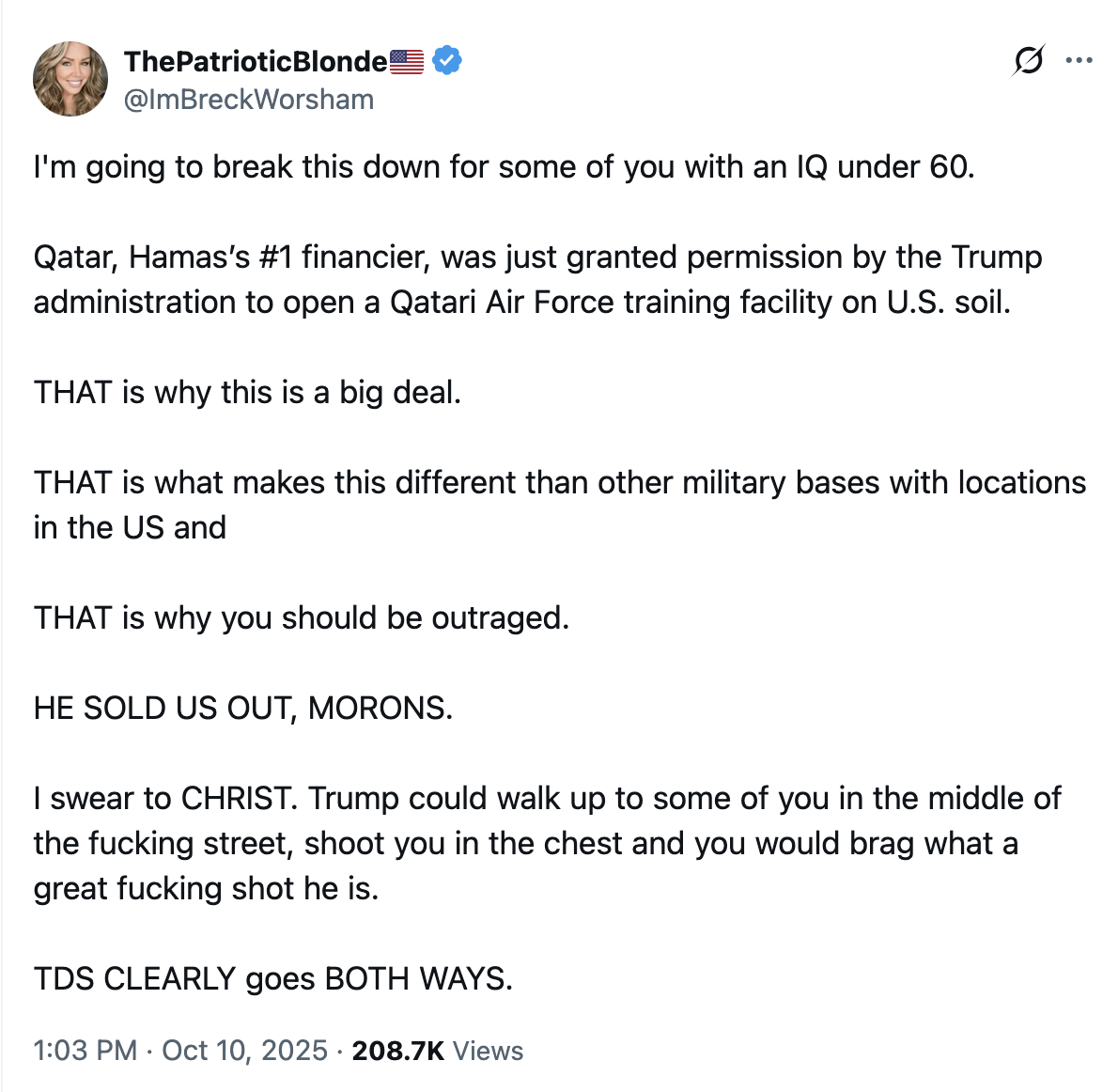Click the 208.7K view count number
The image size is (1118, 1092).
397,1050
